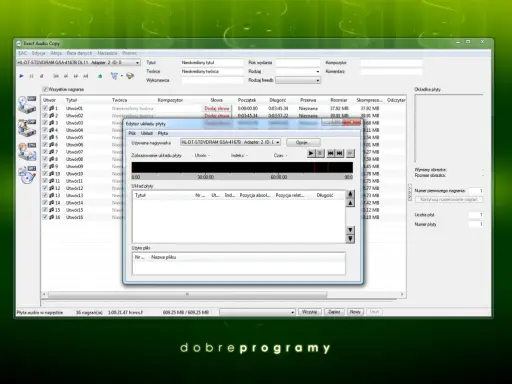512x384 pixels.
Task: Click the freedb cart icon in toolbar
Action: [114, 76]
